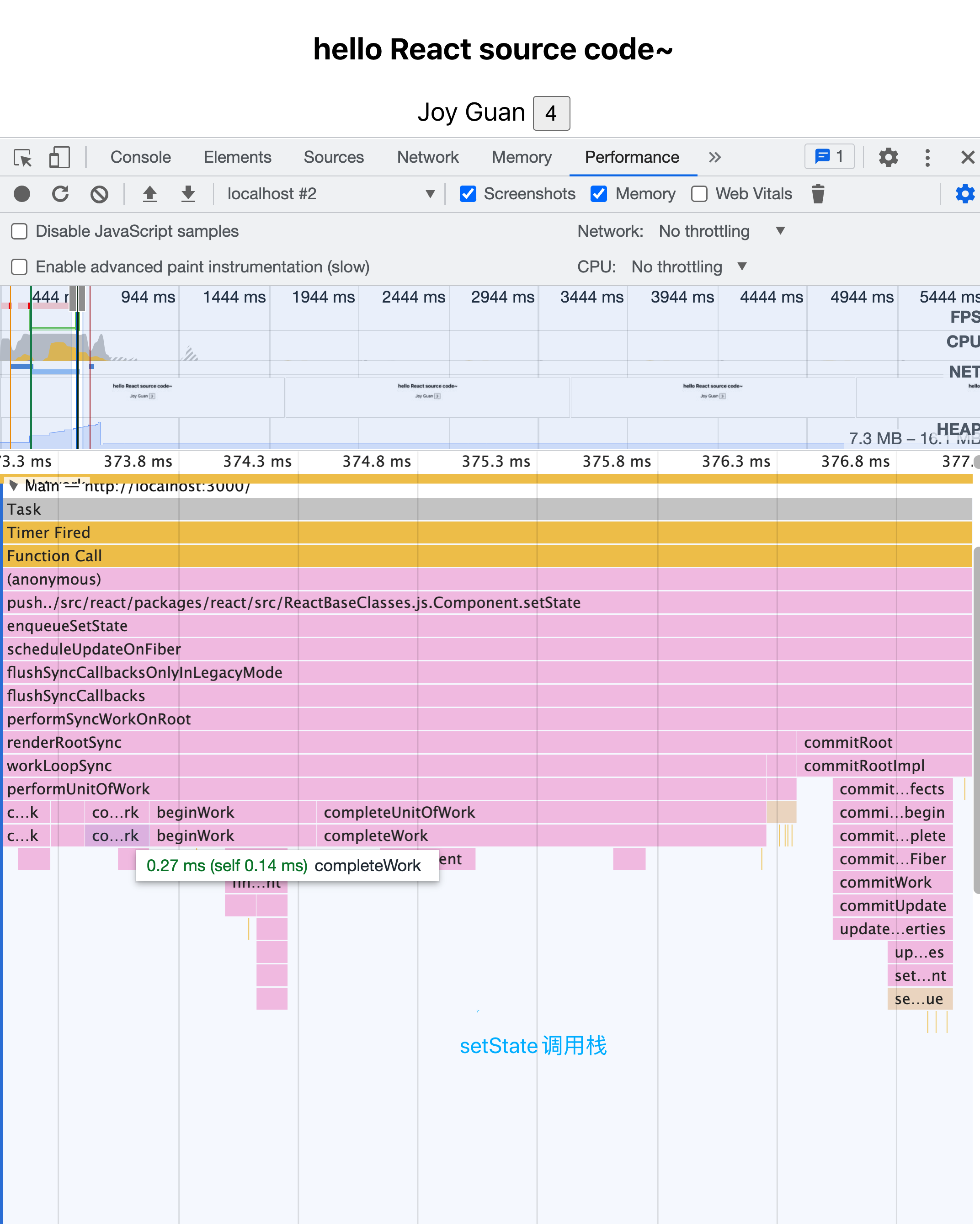Close DevTools with the X icon
The image size is (980, 1224).
pos(968,157)
